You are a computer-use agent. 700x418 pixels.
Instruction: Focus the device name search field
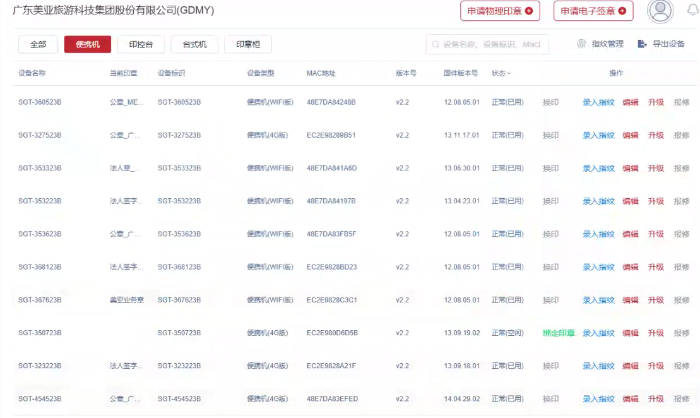coord(492,45)
